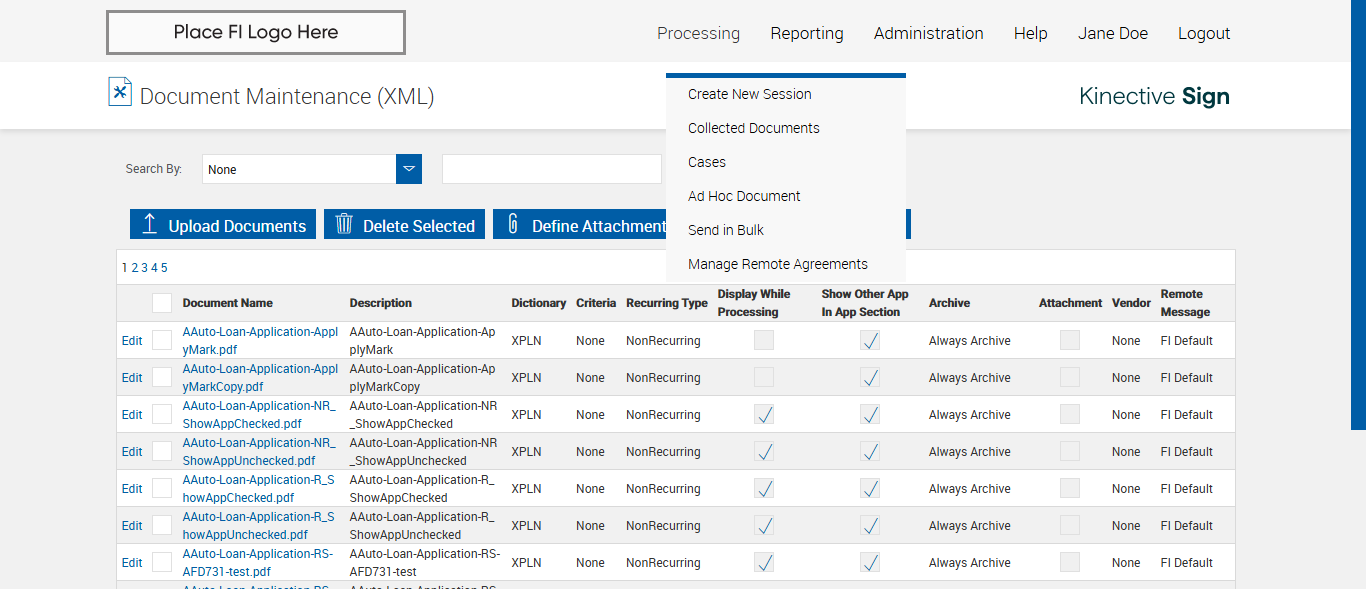Click the Document Maintenance page icon
The height and width of the screenshot is (589, 1366).
click(x=120, y=92)
